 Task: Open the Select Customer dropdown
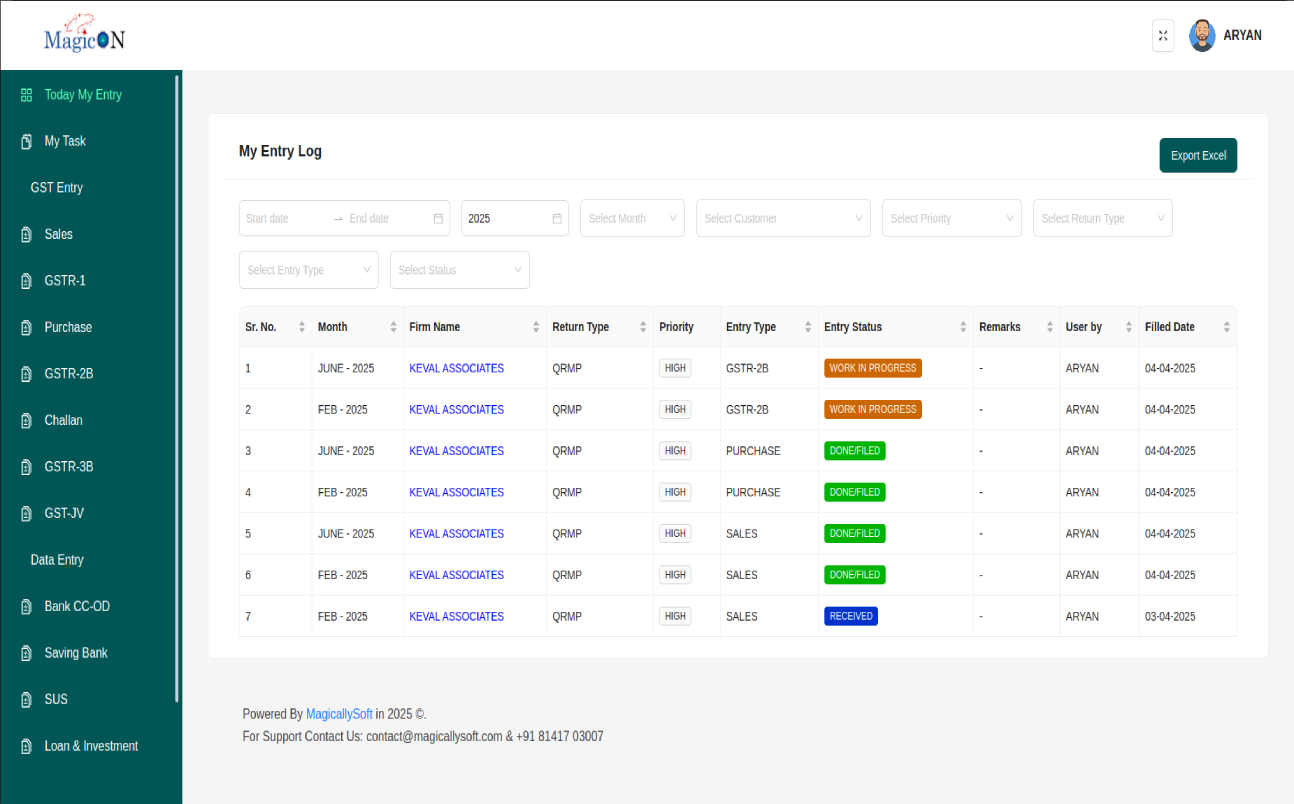pos(783,218)
